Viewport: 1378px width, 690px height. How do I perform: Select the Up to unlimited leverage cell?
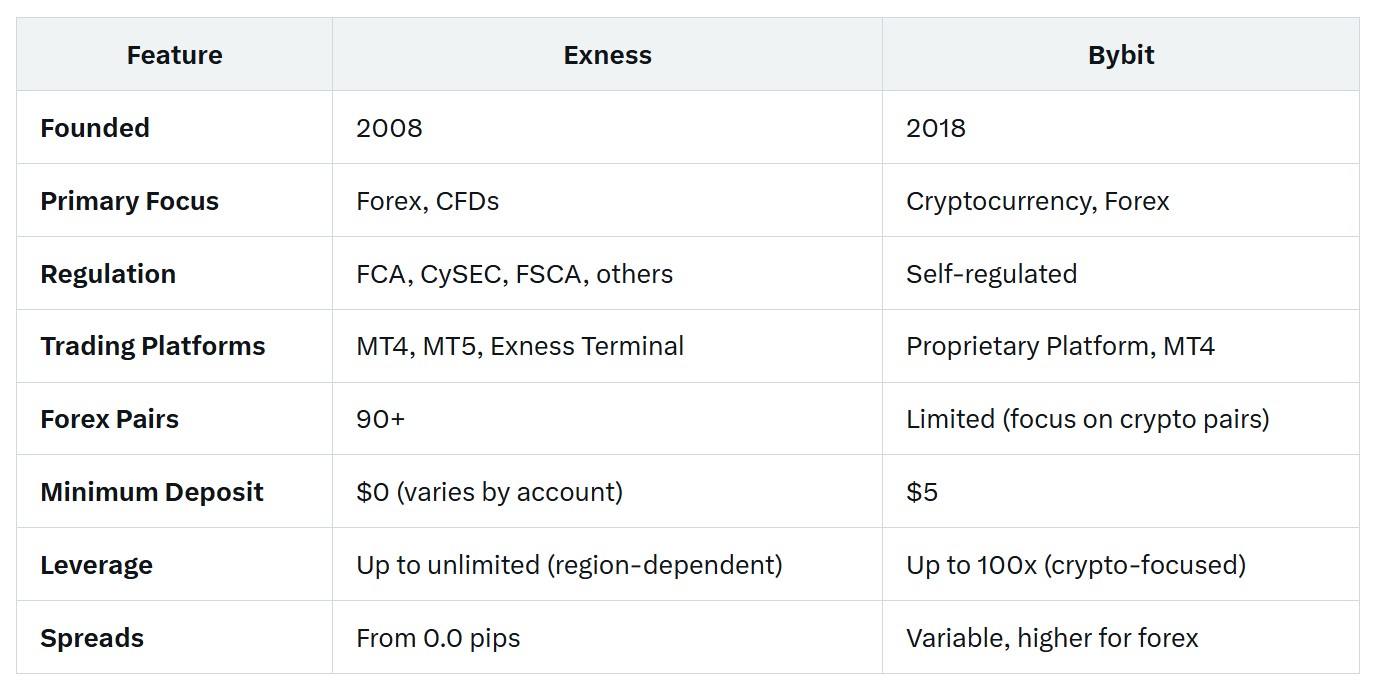[569, 565]
